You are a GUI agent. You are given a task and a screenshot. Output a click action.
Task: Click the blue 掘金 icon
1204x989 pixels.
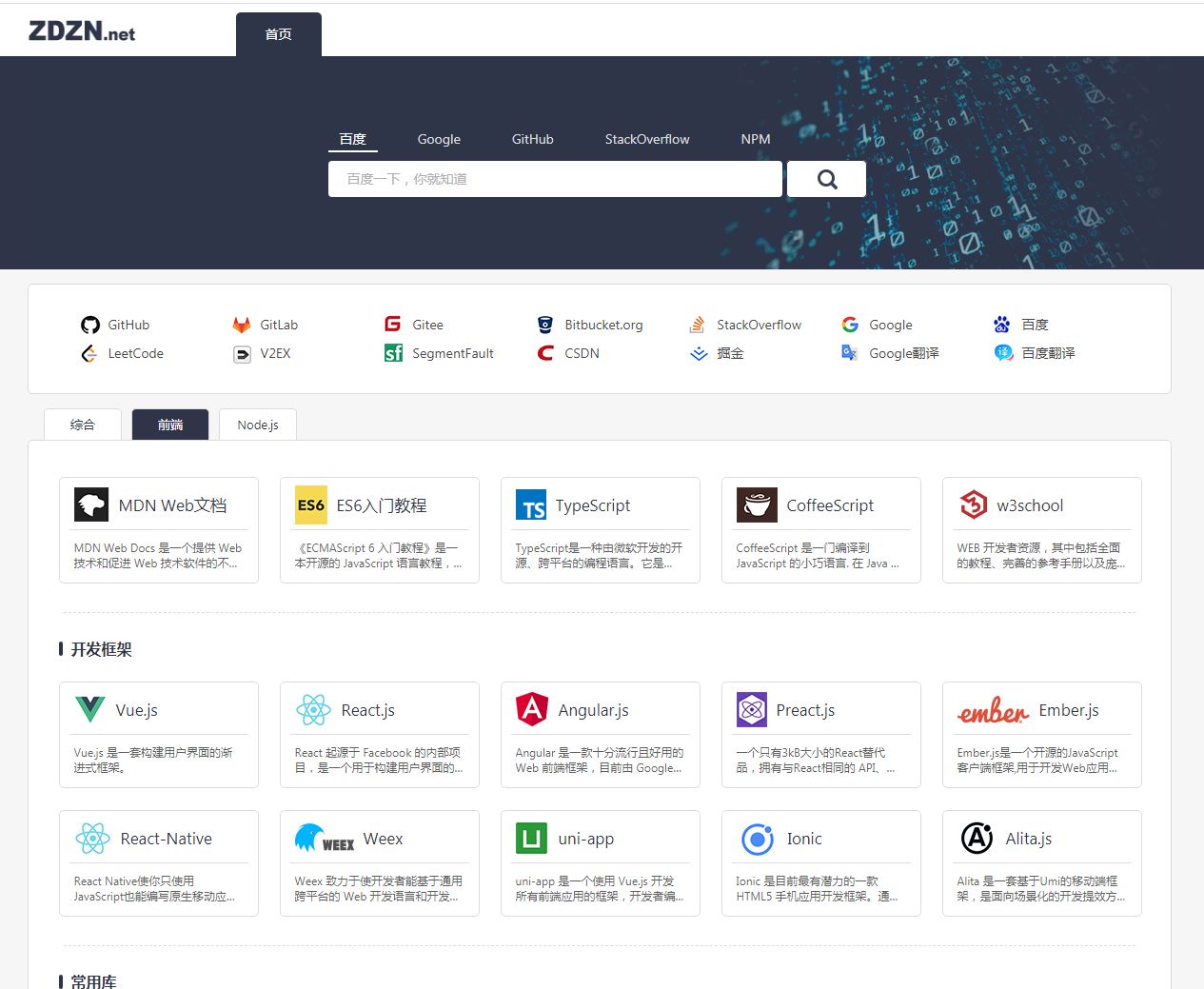coord(699,353)
